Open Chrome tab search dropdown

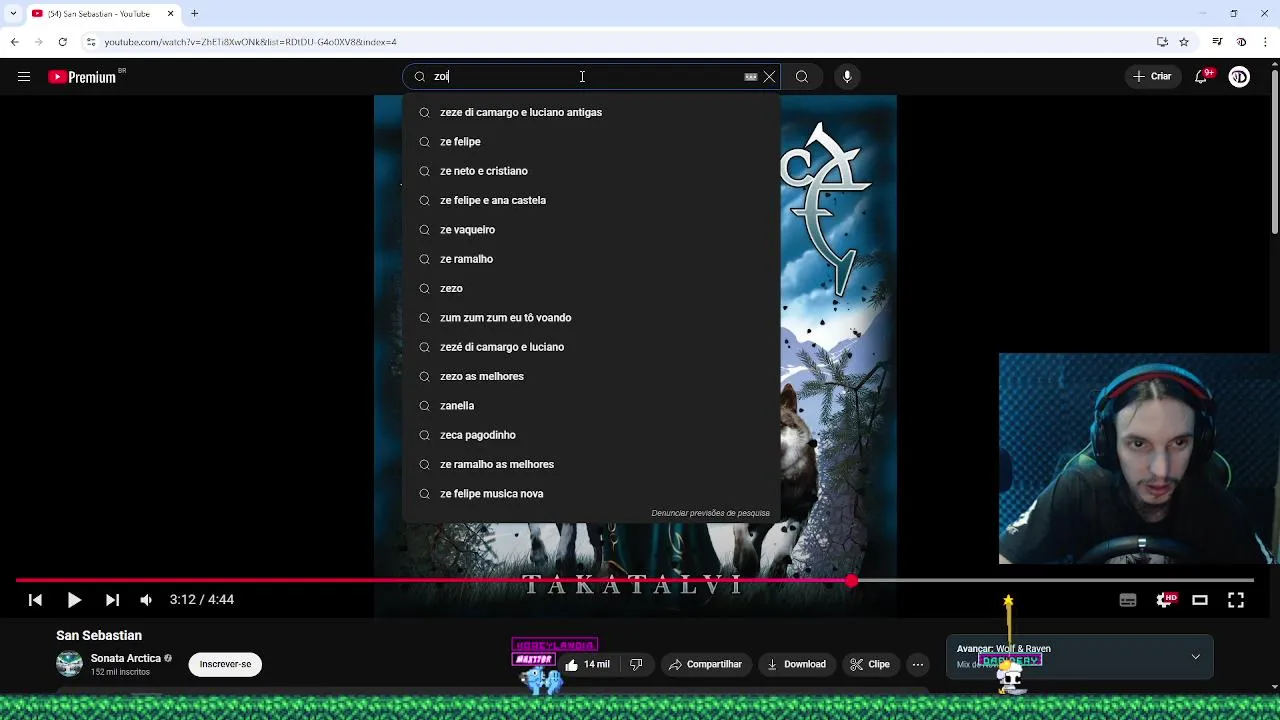click(x=13, y=14)
